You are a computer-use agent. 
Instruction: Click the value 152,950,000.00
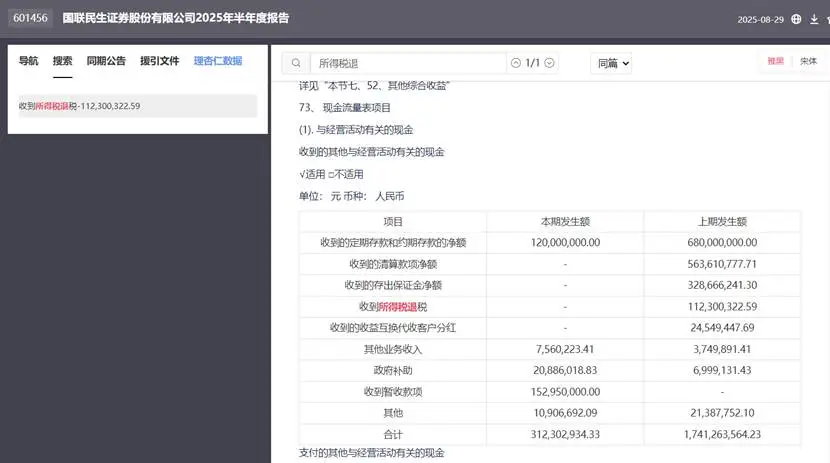[x=565, y=392]
